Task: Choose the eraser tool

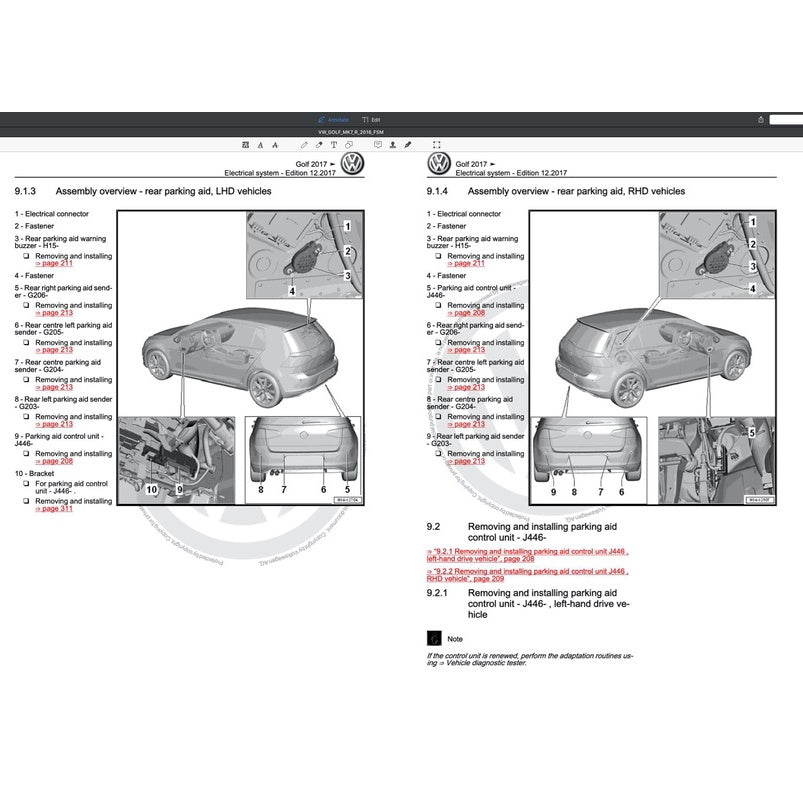Action: coord(319,144)
